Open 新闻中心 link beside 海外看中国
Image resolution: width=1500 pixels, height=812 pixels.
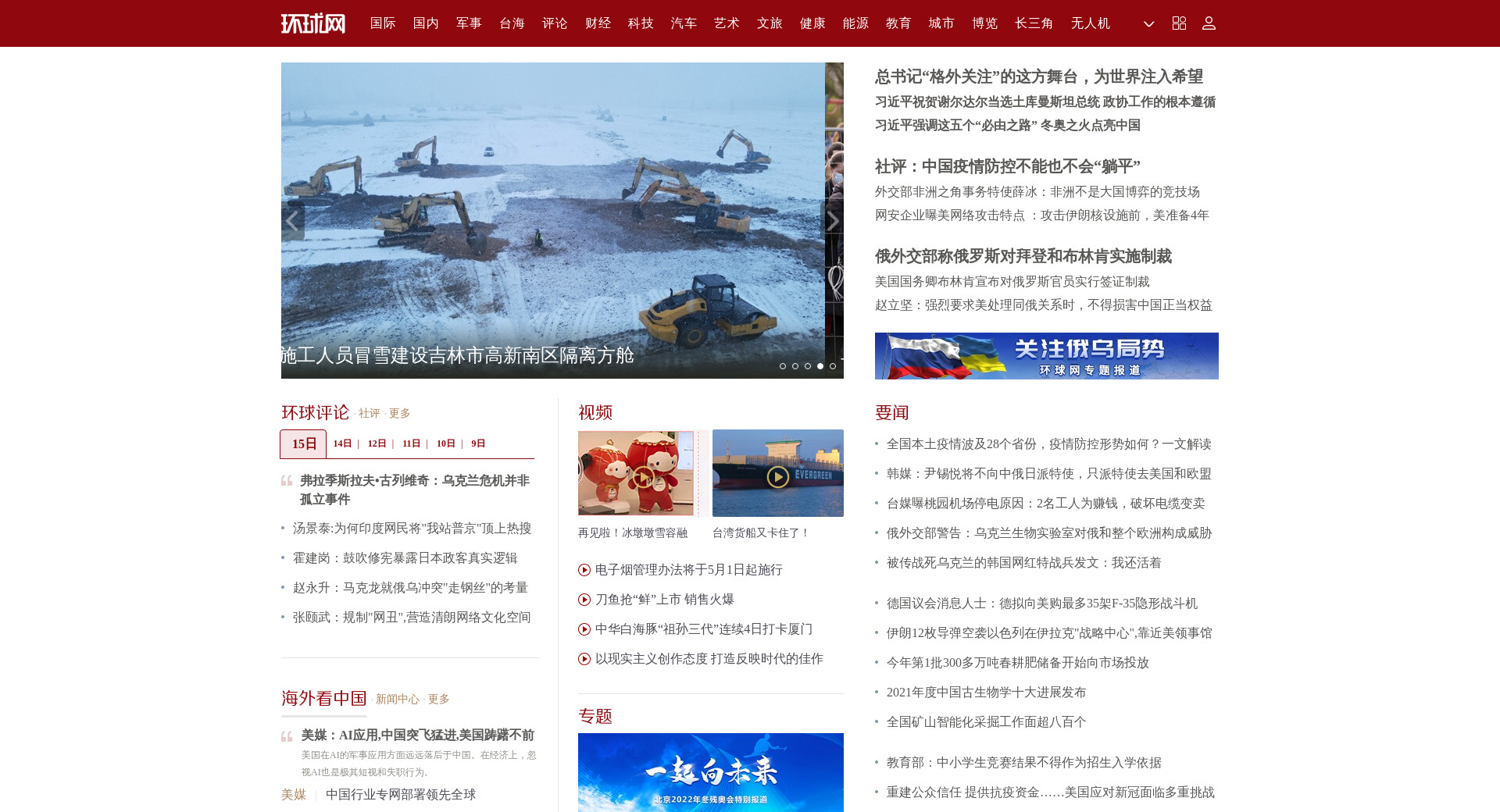(x=398, y=700)
